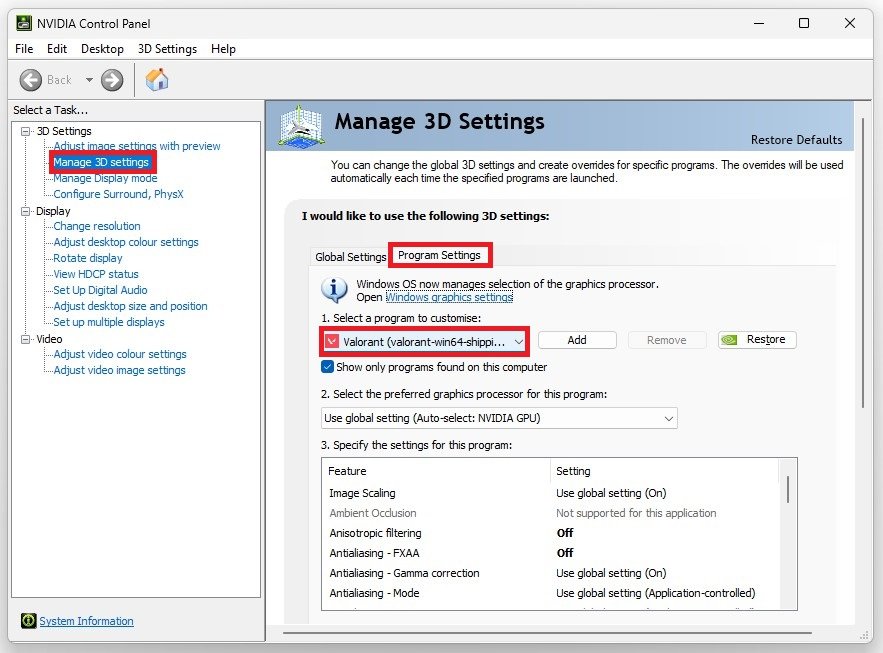Image resolution: width=883 pixels, height=653 pixels.
Task: Open the Windows graphics settings link
Action: pyautogui.click(x=450, y=297)
